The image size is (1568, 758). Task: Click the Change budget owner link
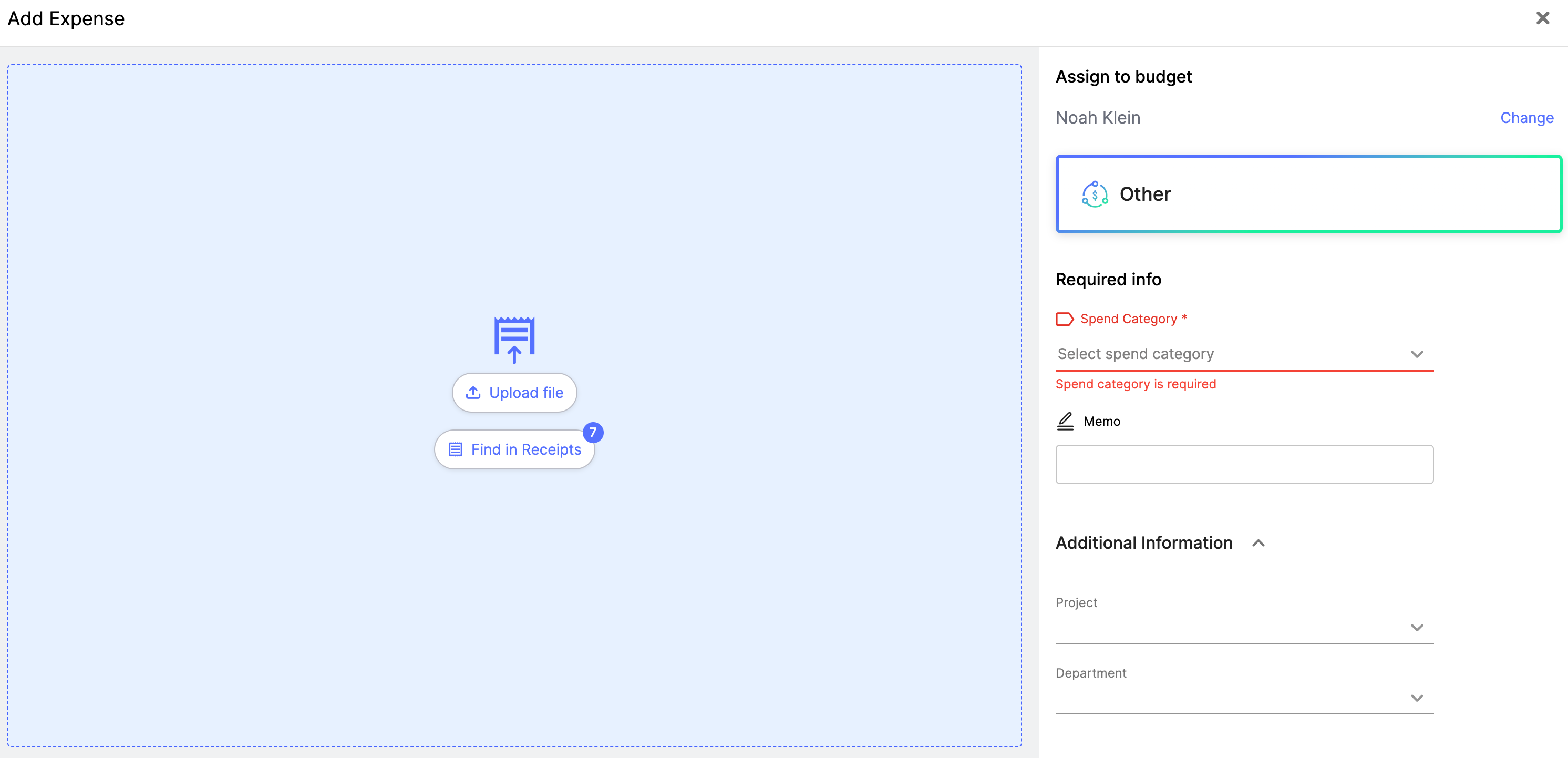point(1526,118)
